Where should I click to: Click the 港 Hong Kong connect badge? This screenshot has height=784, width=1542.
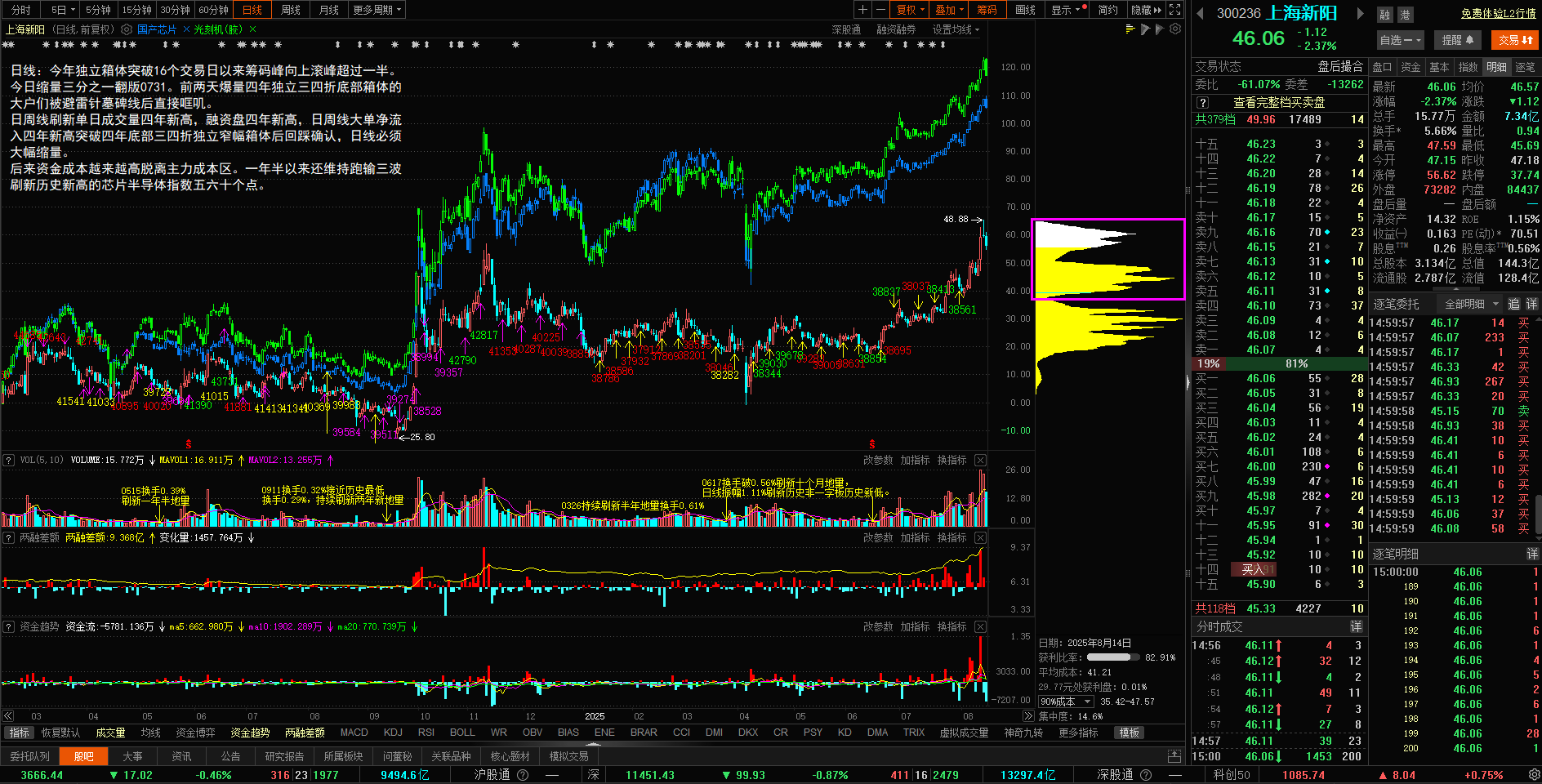tap(1405, 15)
